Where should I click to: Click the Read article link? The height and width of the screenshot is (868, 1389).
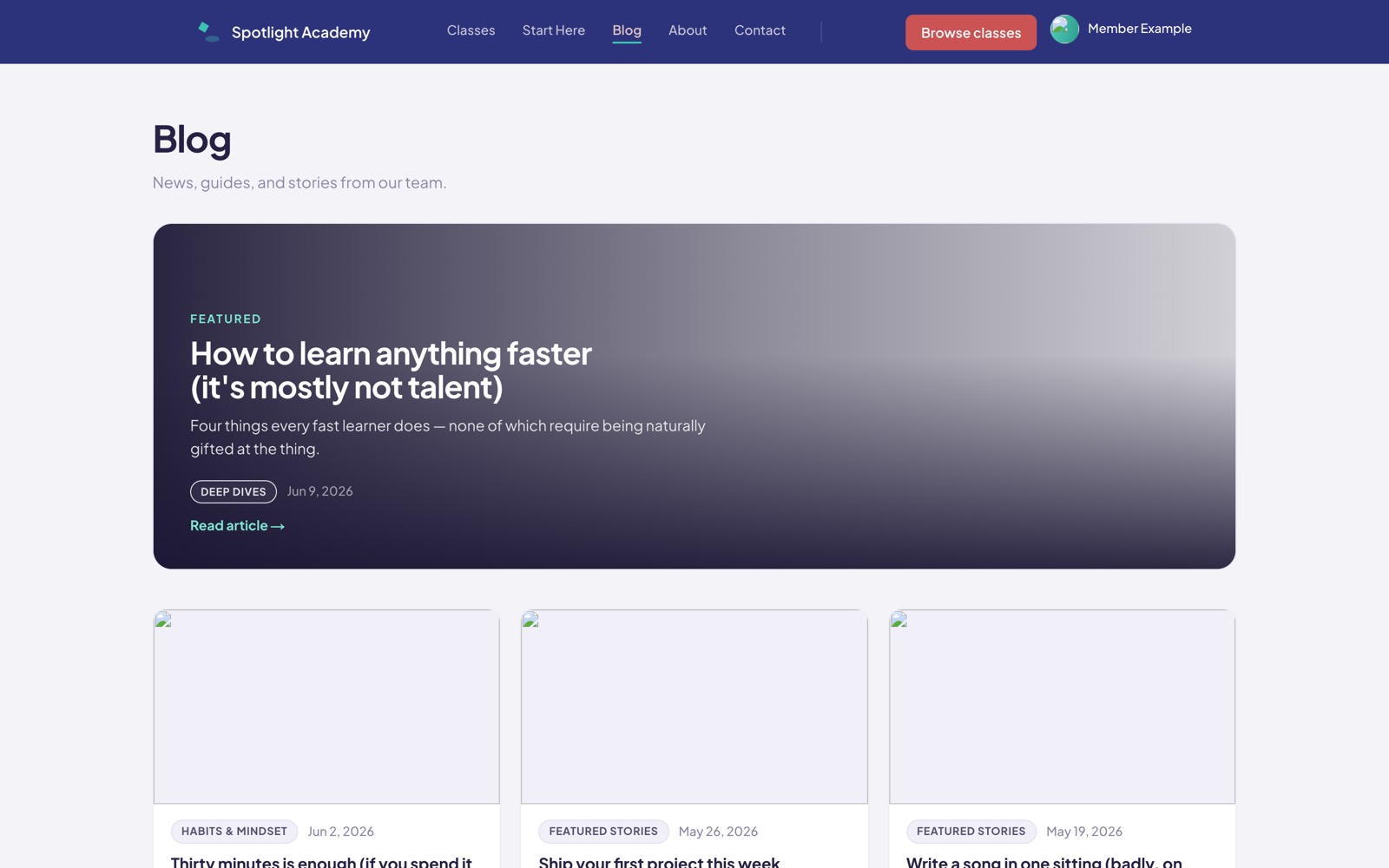pos(237,526)
